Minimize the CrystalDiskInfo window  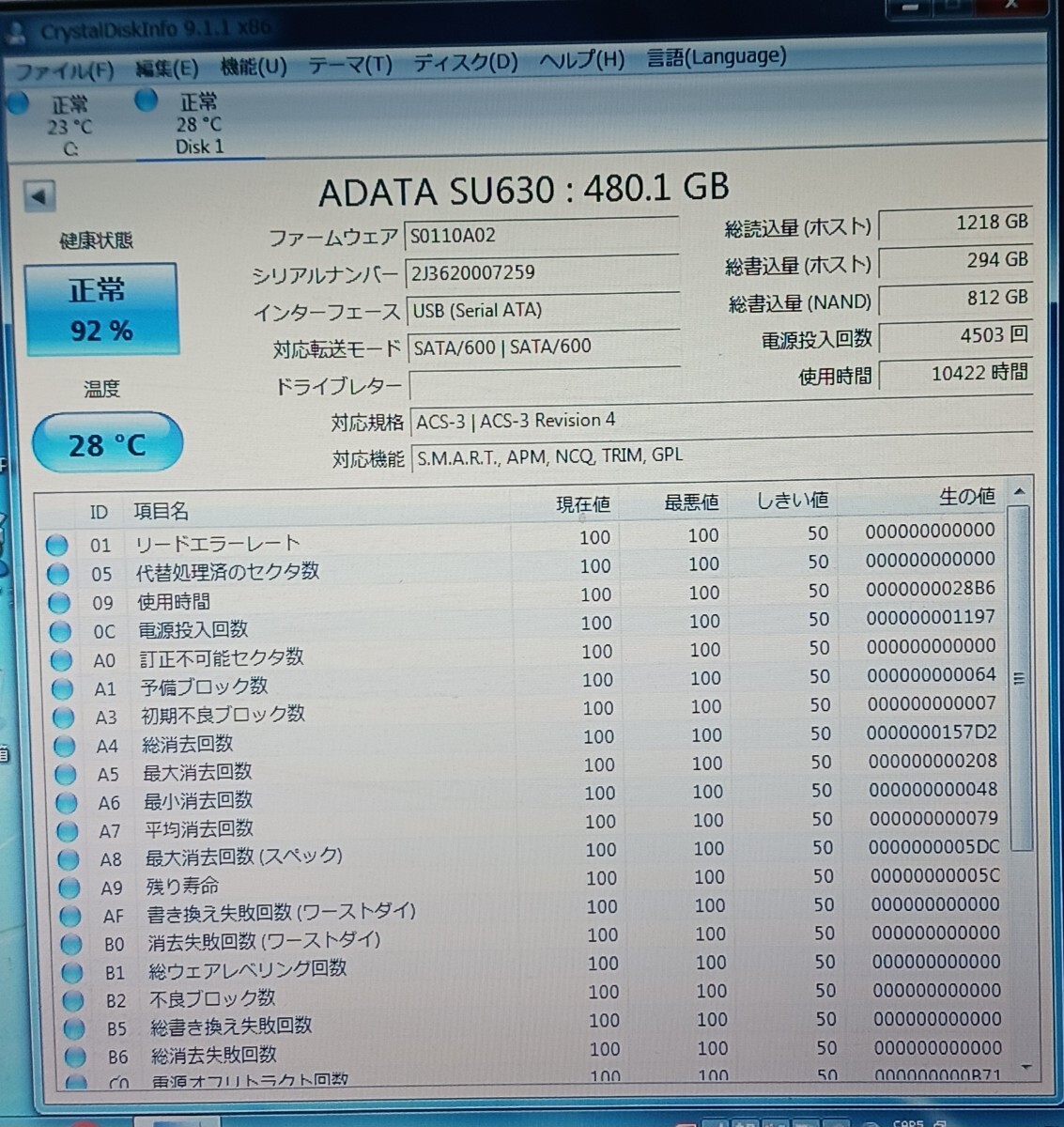910,8
